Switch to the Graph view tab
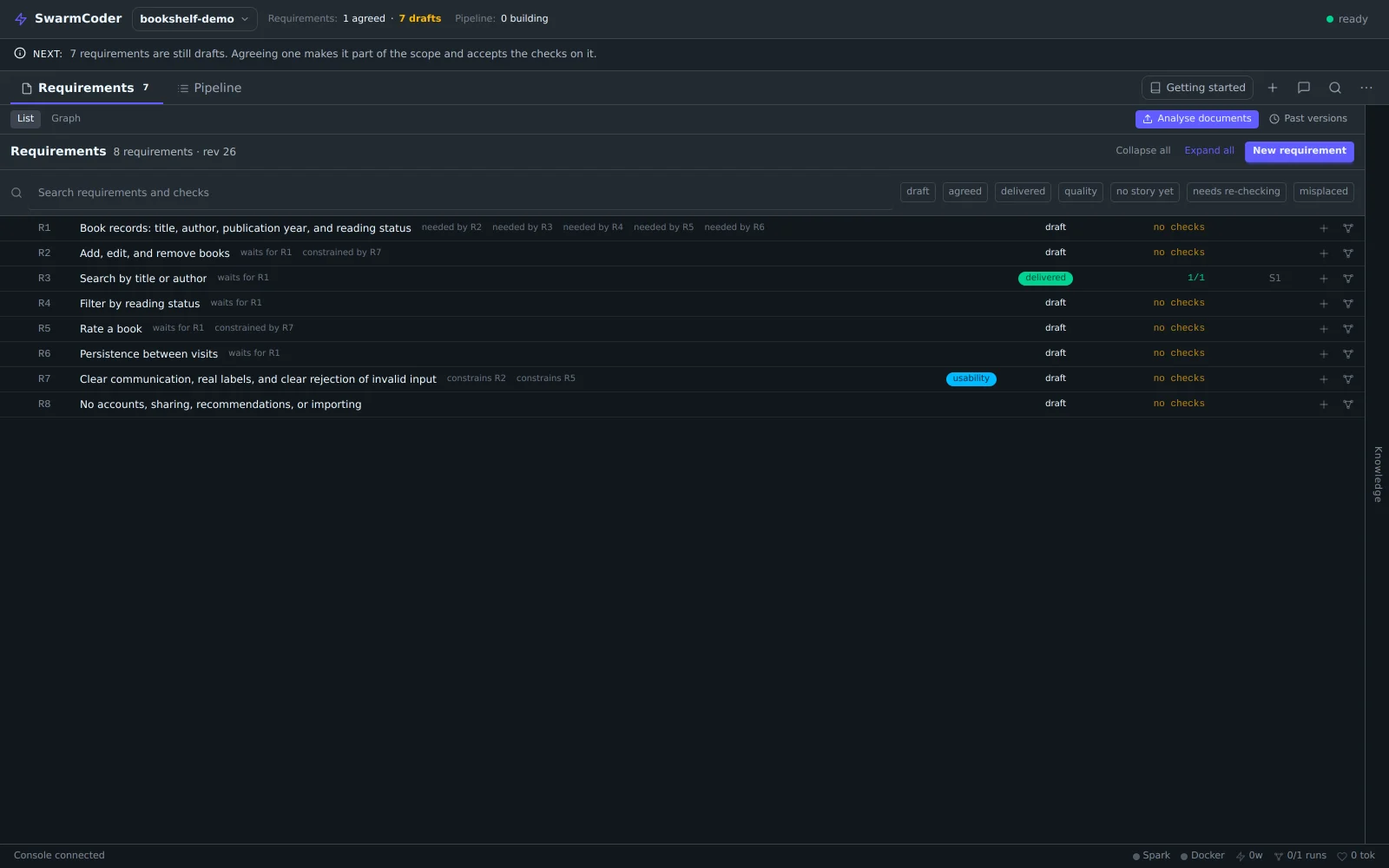Image resolution: width=1389 pixels, height=868 pixels. pyautogui.click(x=66, y=119)
